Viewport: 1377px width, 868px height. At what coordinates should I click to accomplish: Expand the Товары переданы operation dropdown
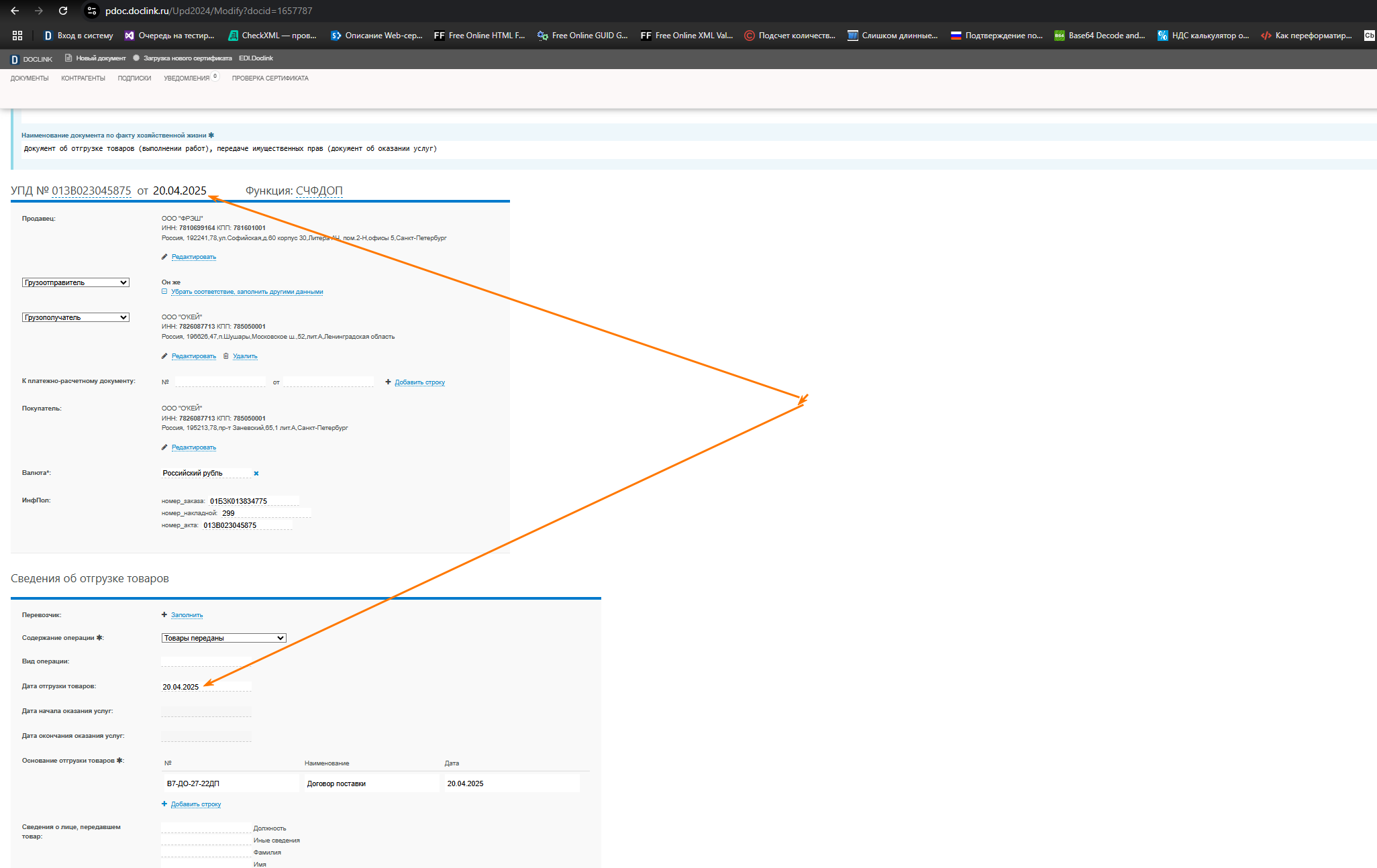click(x=223, y=639)
